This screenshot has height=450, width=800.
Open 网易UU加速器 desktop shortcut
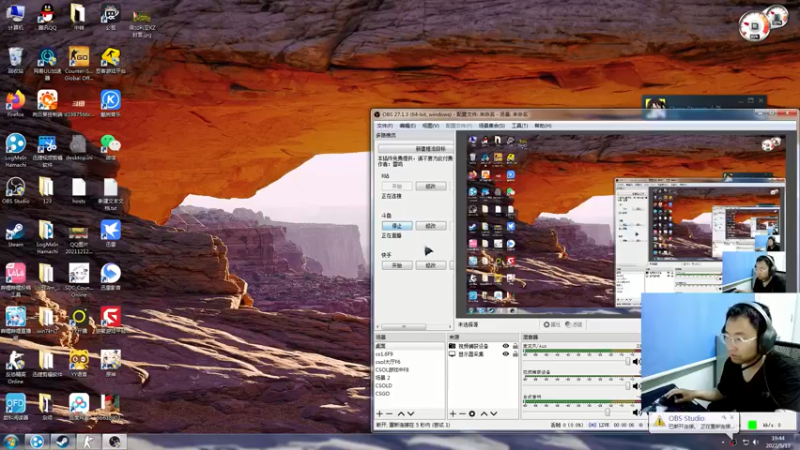coord(47,63)
